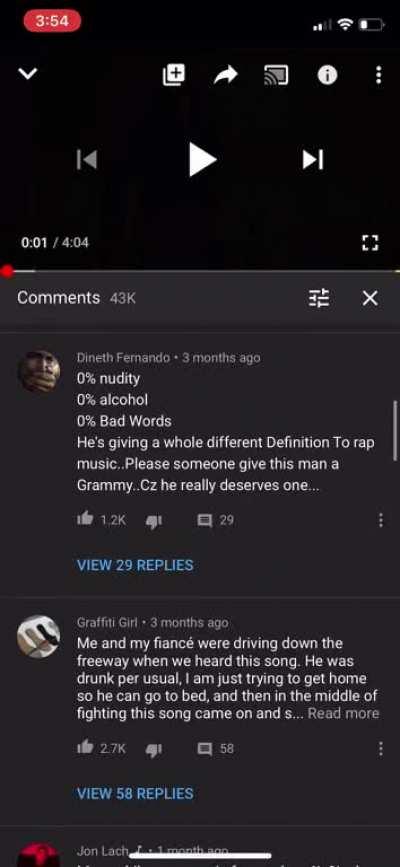Tap the add to playlist icon
This screenshot has height=867, width=400.
point(174,75)
